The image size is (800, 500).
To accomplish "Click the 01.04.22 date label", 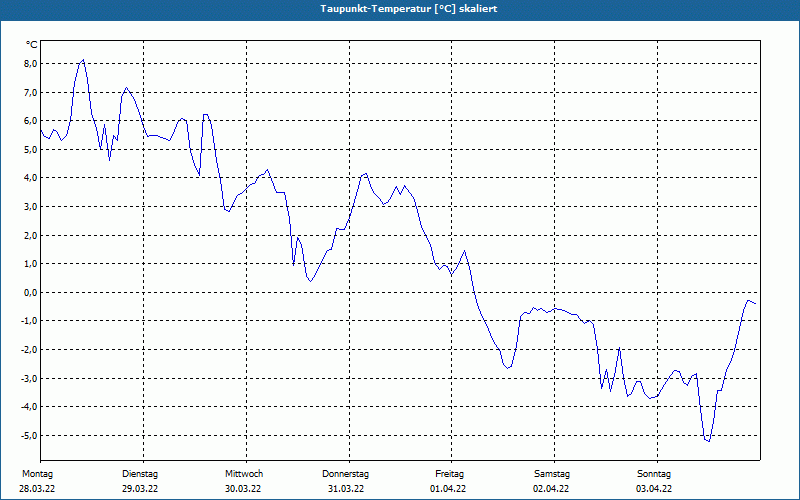I will [448, 489].
